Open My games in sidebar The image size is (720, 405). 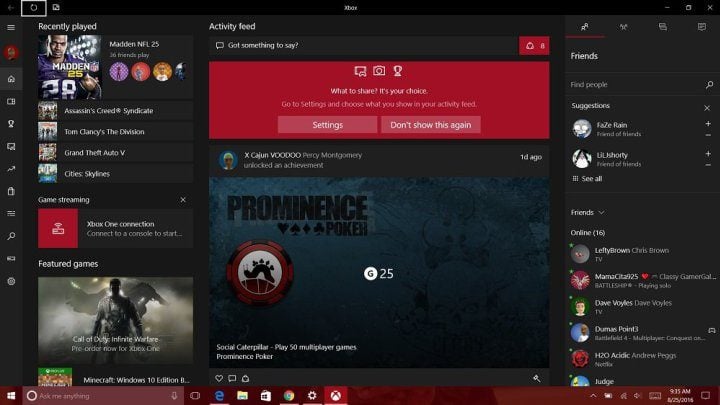point(11,101)
